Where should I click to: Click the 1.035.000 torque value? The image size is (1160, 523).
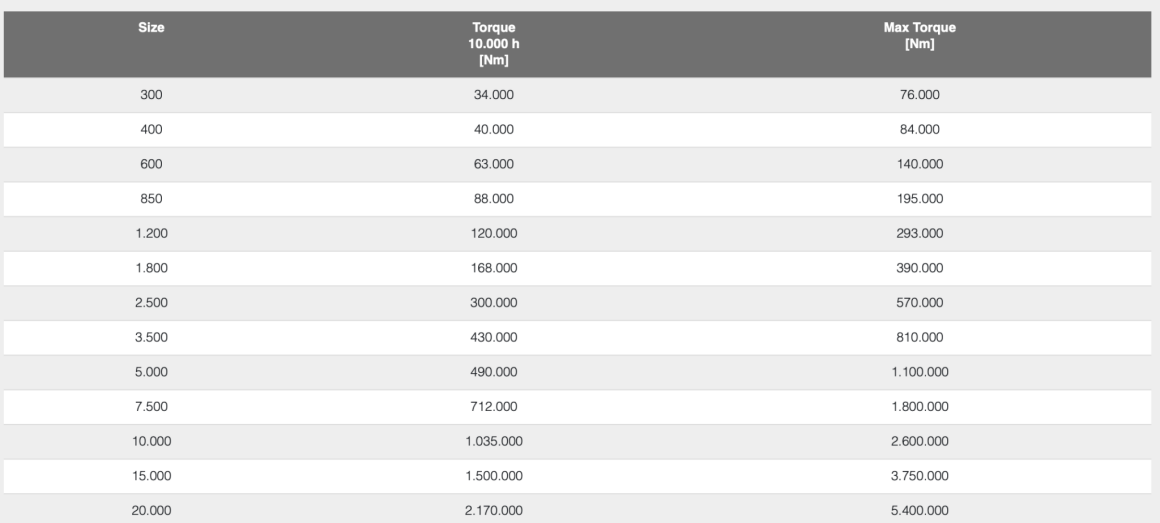497,441
